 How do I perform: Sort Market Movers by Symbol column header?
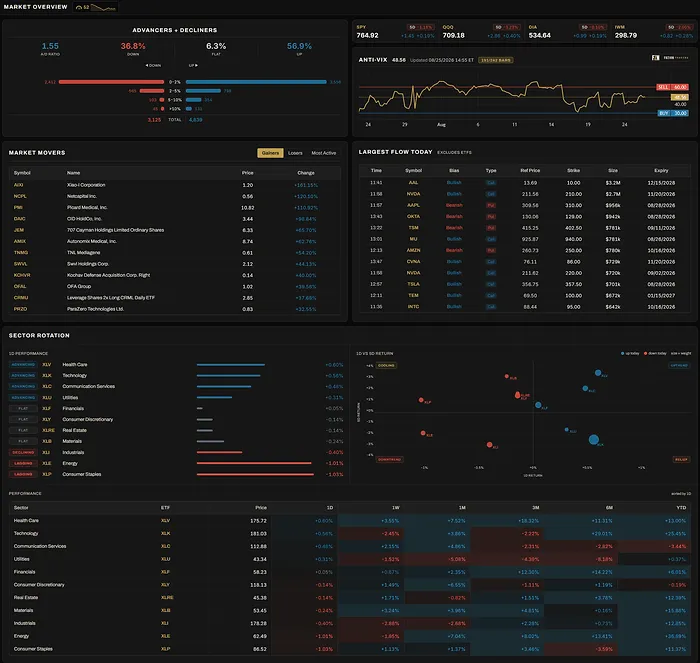click(x=22, y=173)
